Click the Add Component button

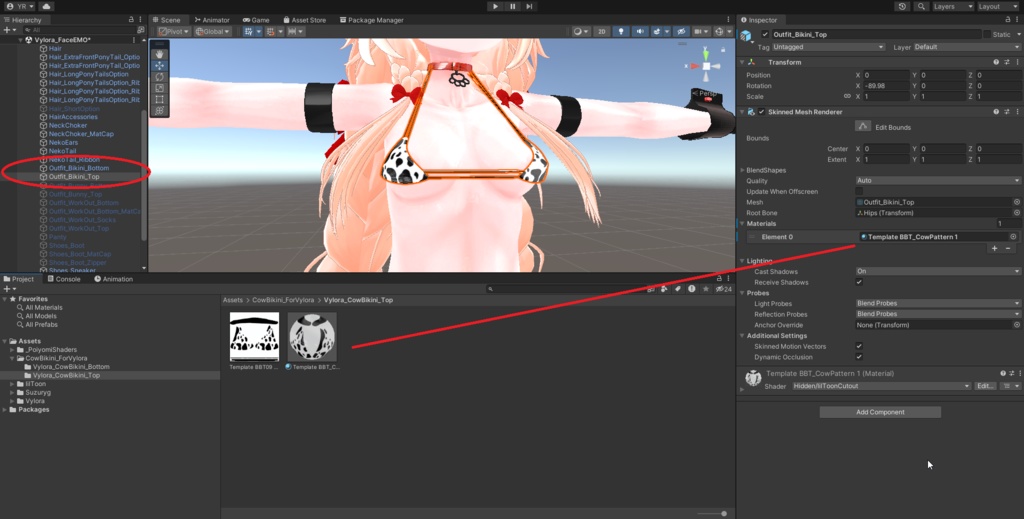(x=880, y=412)
